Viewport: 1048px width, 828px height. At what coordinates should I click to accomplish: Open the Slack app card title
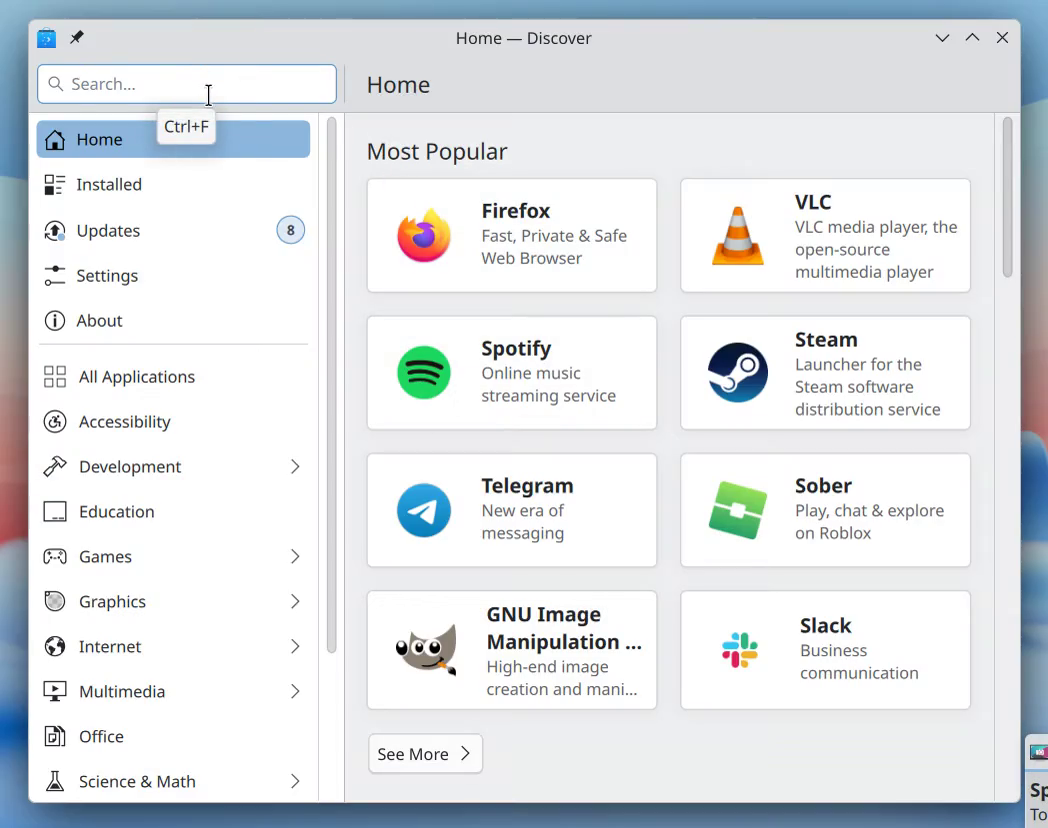(825, 626)
